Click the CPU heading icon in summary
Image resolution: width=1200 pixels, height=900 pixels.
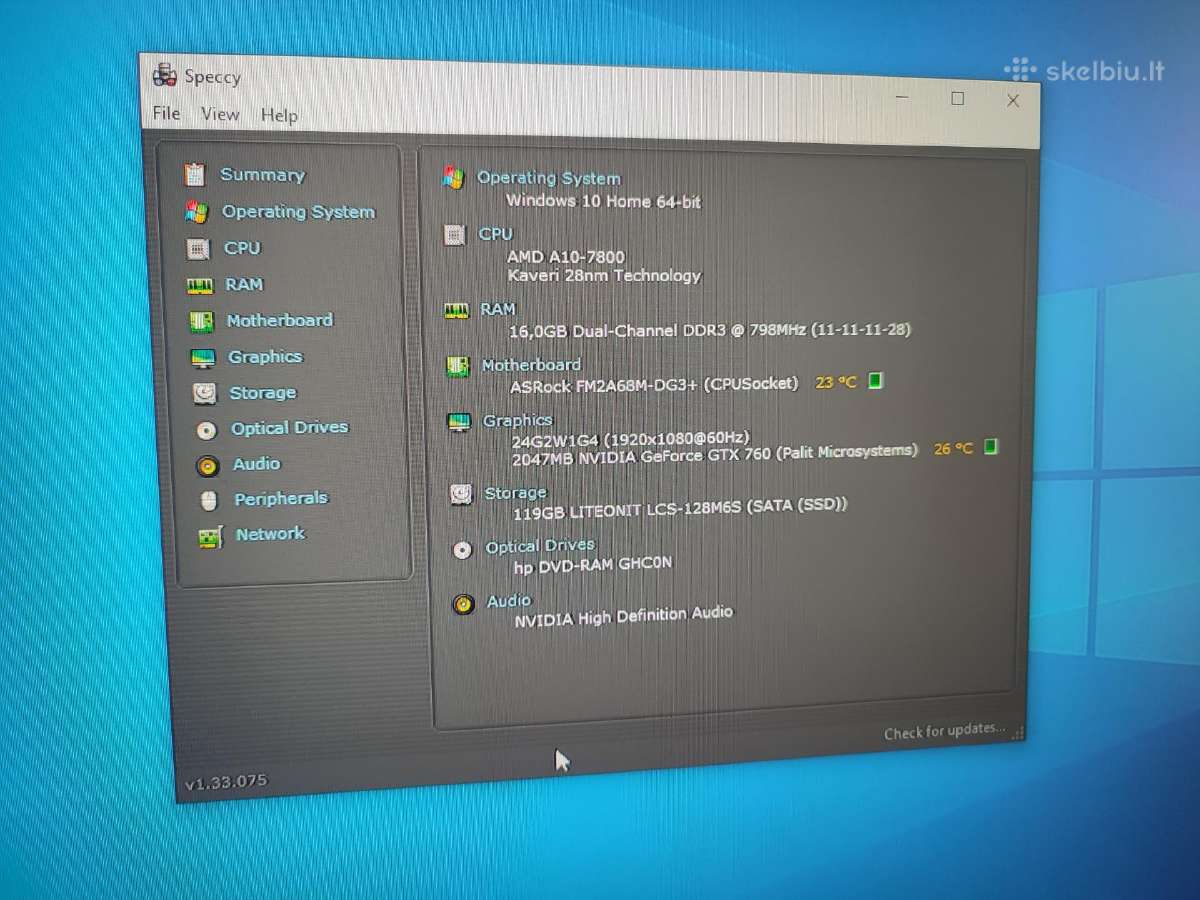click(x=455, y=235)
